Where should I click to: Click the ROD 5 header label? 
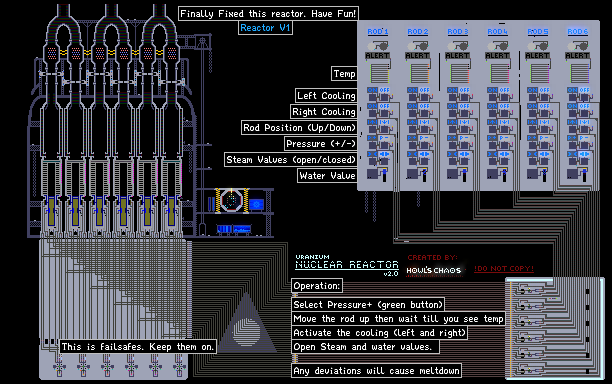tap(537, 31)
